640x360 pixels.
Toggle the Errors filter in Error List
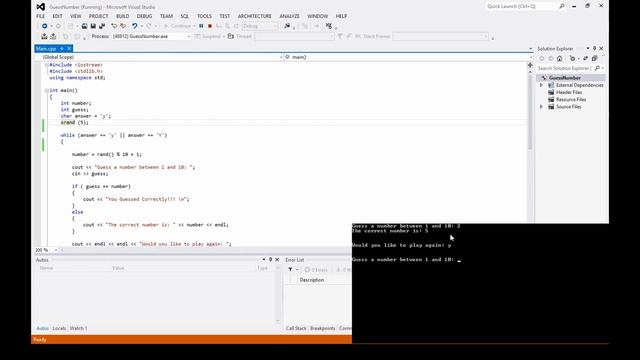(x=316, y=269)
